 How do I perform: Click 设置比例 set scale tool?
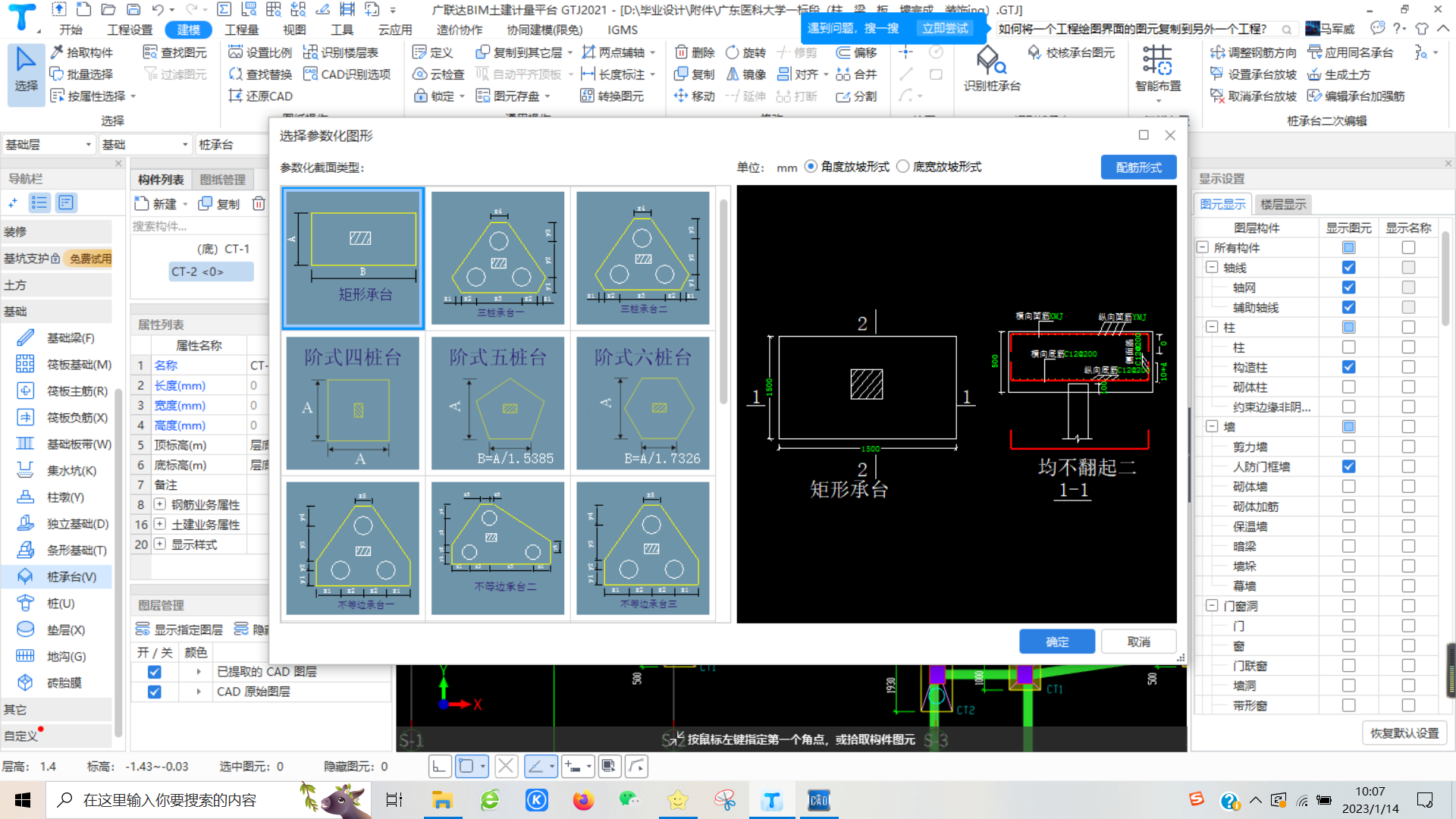(260, 52)
